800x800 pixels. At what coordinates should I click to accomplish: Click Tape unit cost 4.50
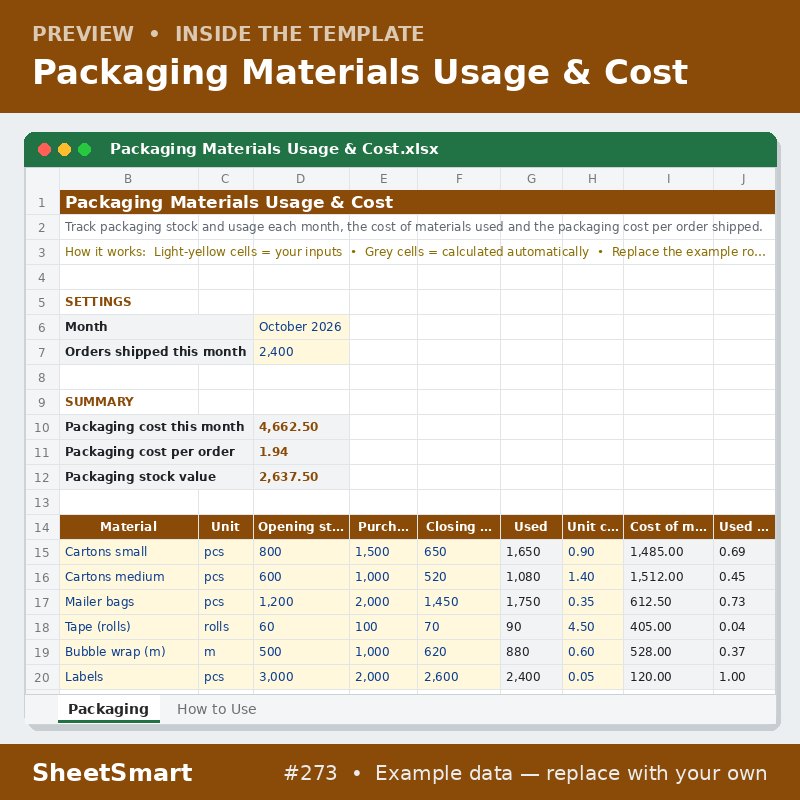click(x=593, y=627)
